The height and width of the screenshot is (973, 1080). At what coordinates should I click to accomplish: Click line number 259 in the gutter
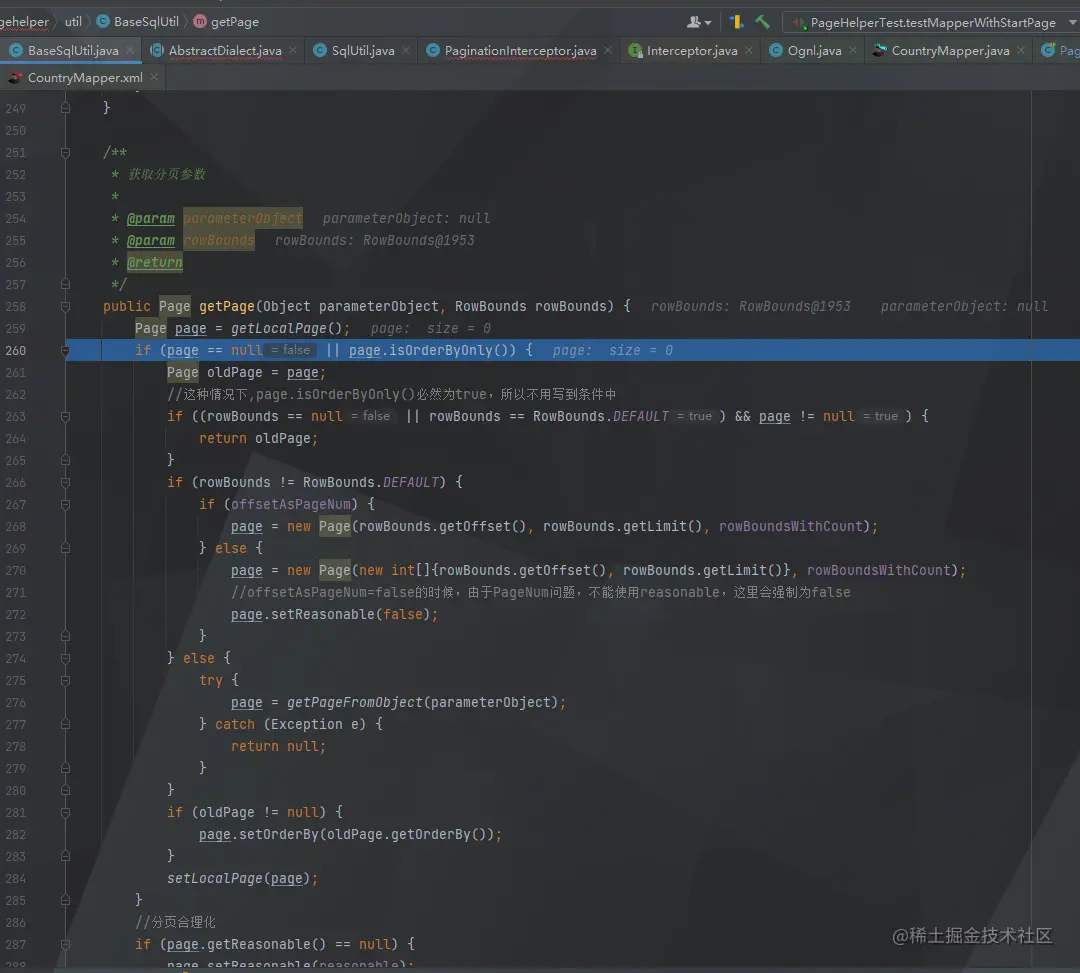coord(16,328)
